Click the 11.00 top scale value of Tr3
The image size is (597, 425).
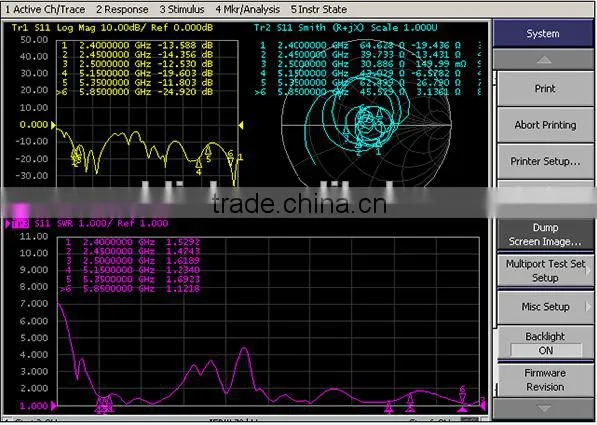[35, 236]
